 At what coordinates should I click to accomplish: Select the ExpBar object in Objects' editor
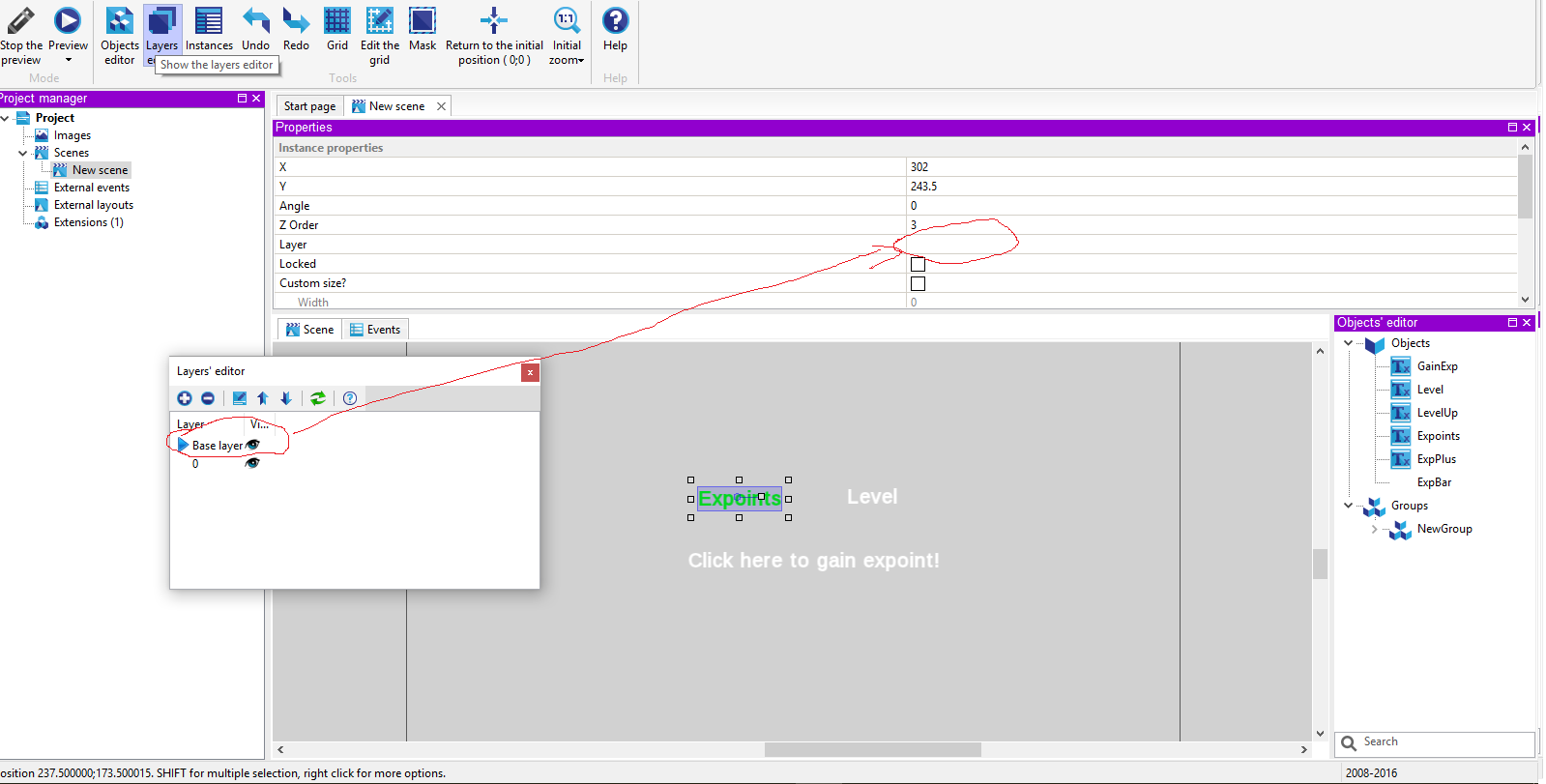pyautogui.click(x=1434, y=482)
